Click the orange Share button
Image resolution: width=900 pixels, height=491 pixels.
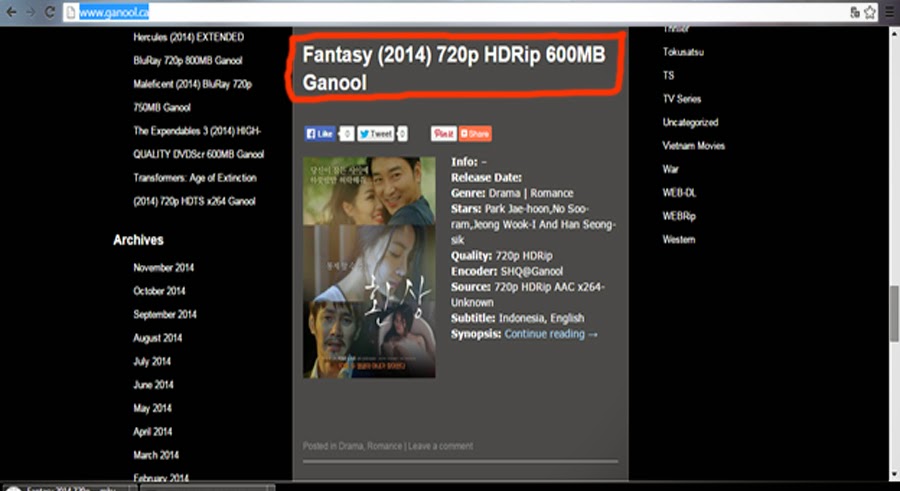coord(475,134)
